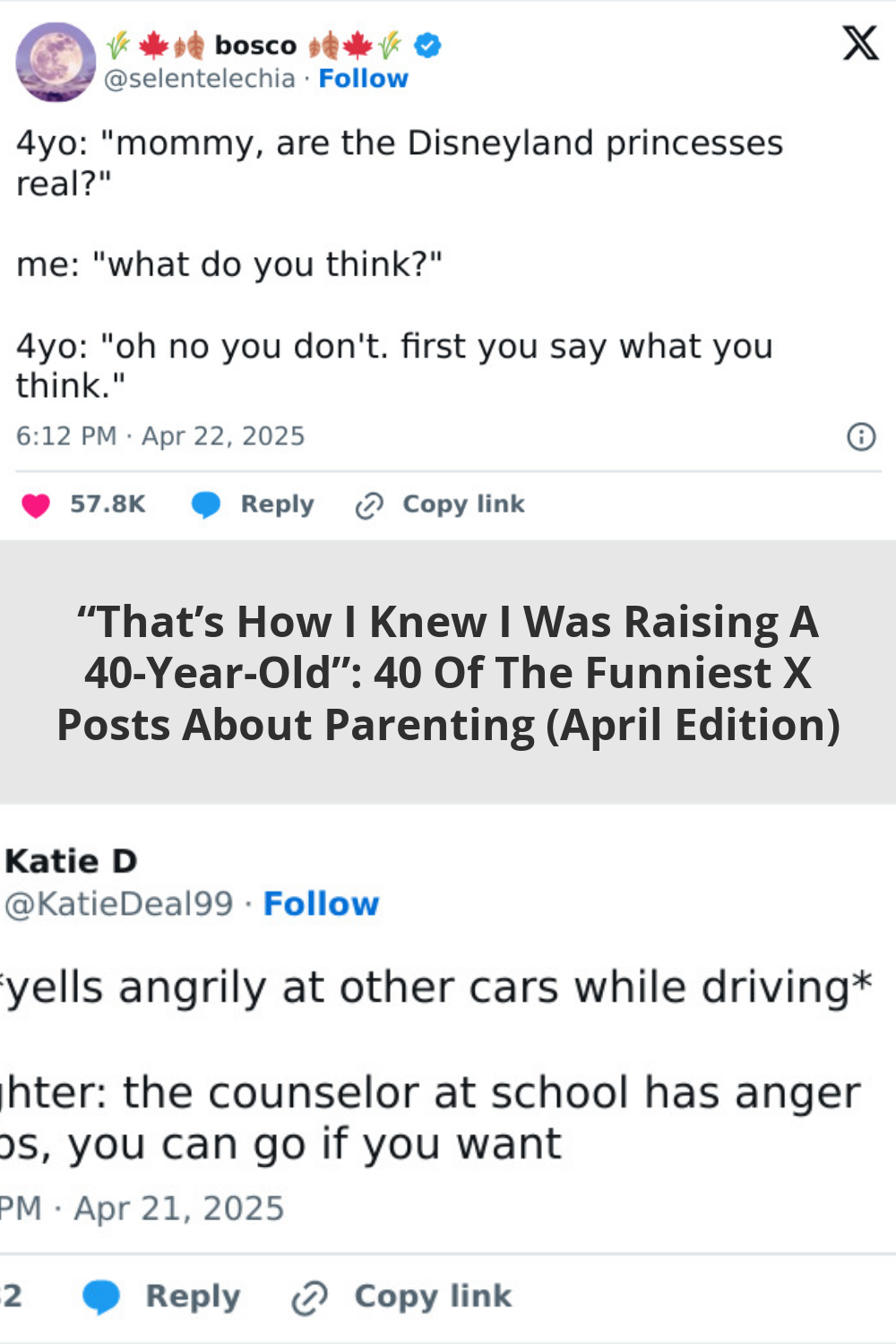
Task: Open the @KatieDeal99 handle link
Action: tap(118, 904)
